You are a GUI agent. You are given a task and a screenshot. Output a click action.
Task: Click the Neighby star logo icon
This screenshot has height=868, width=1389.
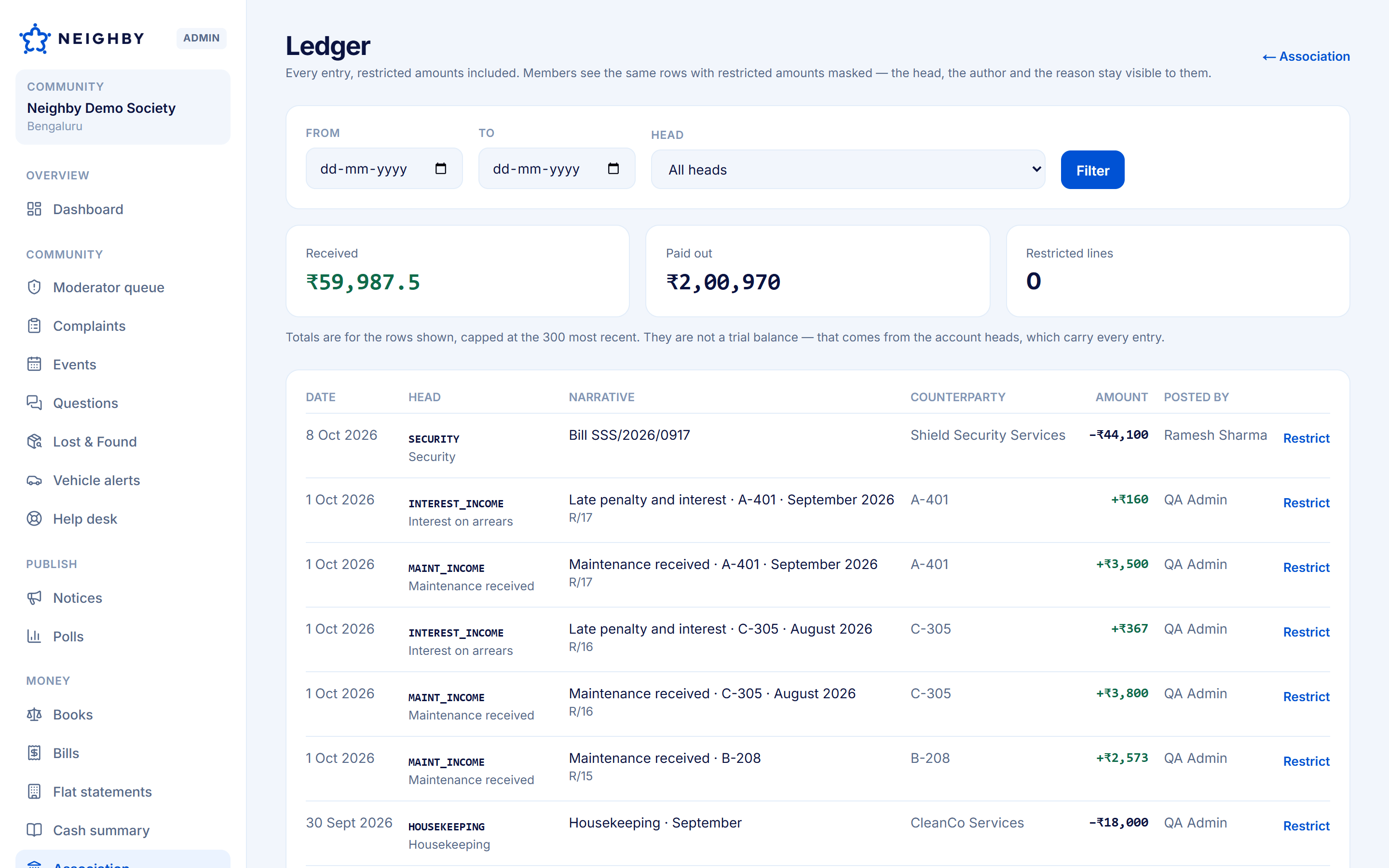click(35, 39)
